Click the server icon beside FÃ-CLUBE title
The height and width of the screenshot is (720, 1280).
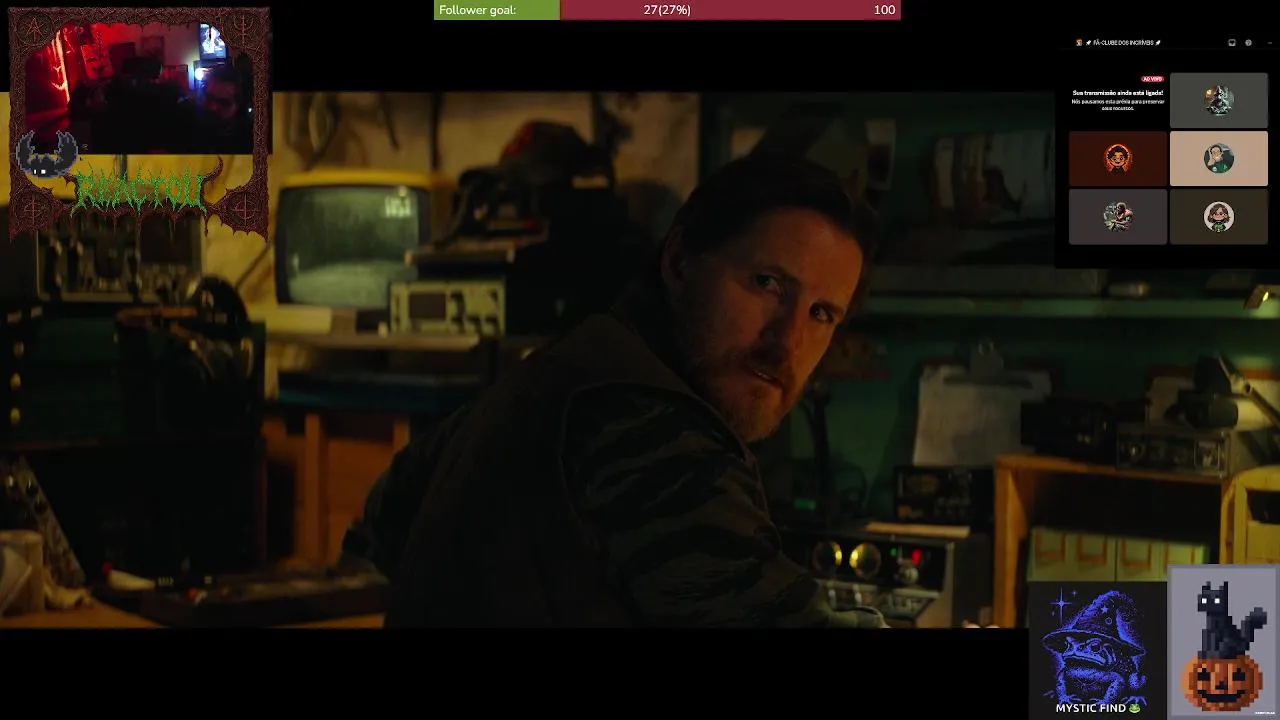(x=1079, y=43)
